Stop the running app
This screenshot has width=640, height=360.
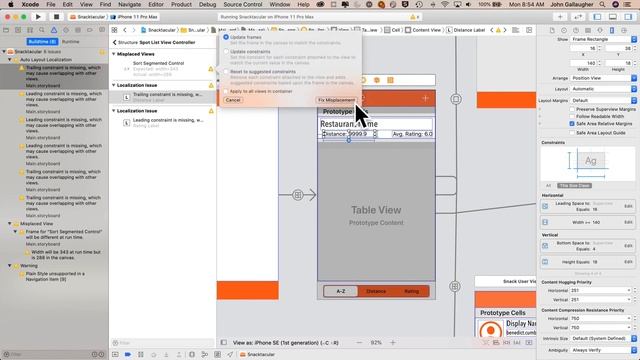coord(56,17)
